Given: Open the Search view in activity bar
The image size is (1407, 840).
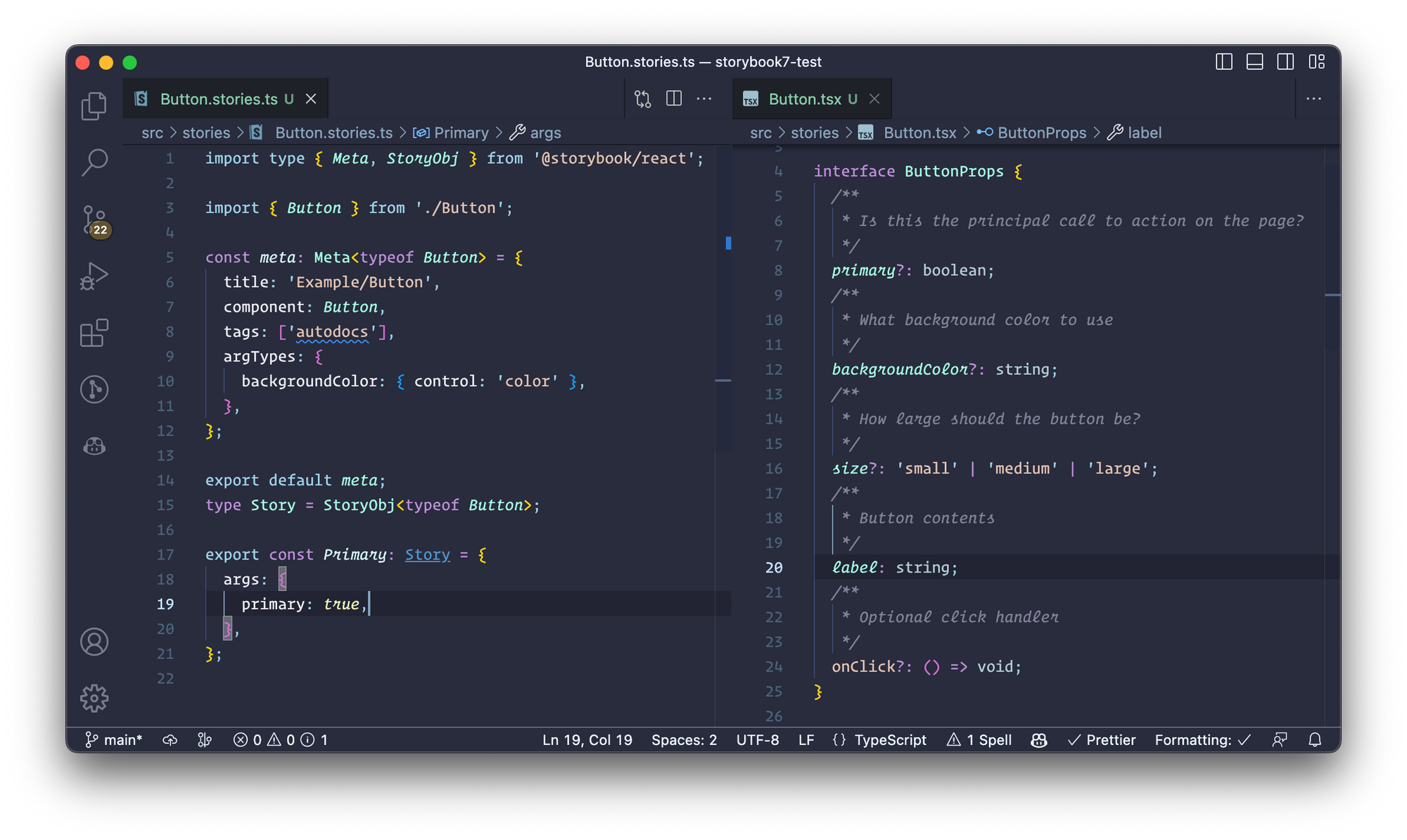Looking at the screenshot, I should tap(94, 162).
